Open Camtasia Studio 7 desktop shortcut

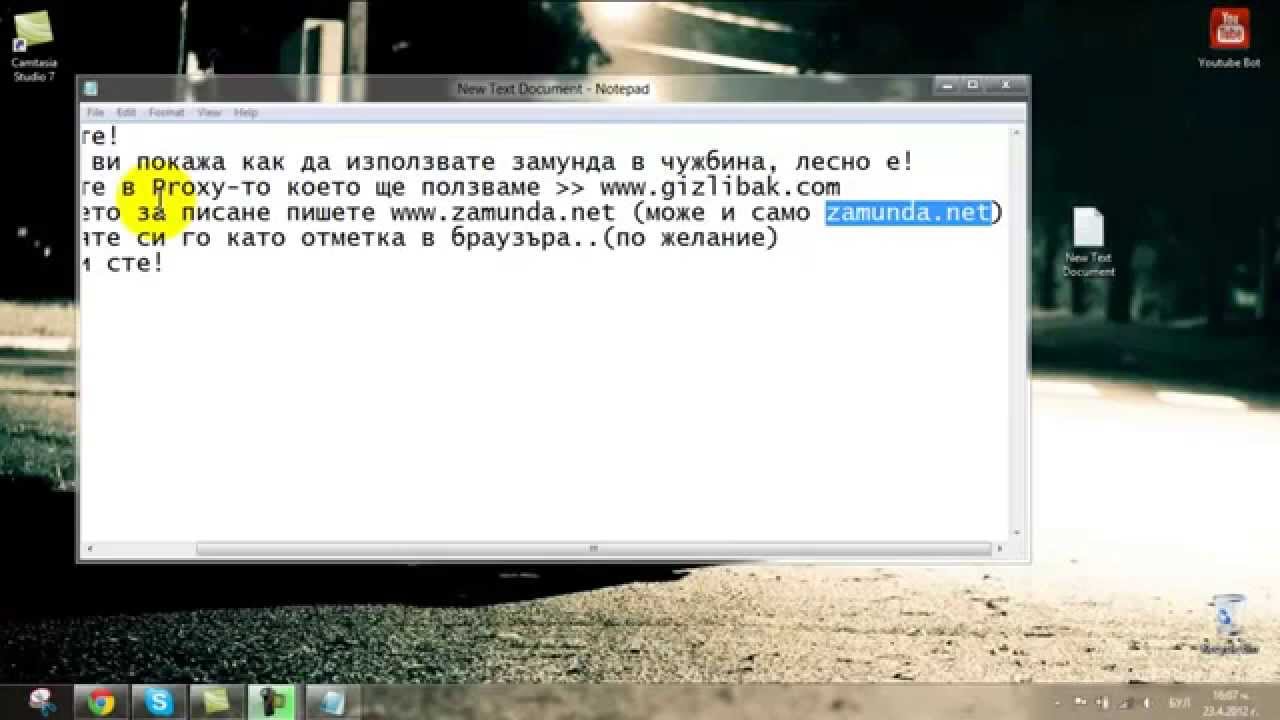click(33, 47)
